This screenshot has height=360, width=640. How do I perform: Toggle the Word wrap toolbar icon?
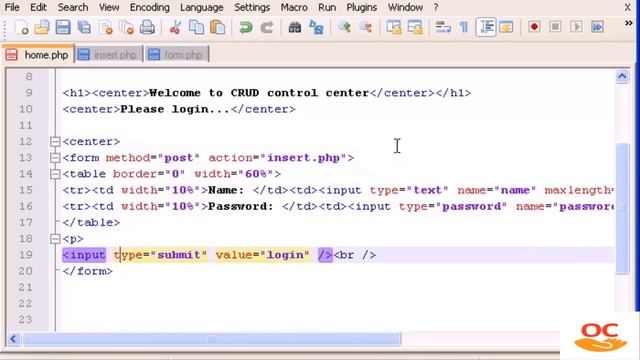(443, 27)
